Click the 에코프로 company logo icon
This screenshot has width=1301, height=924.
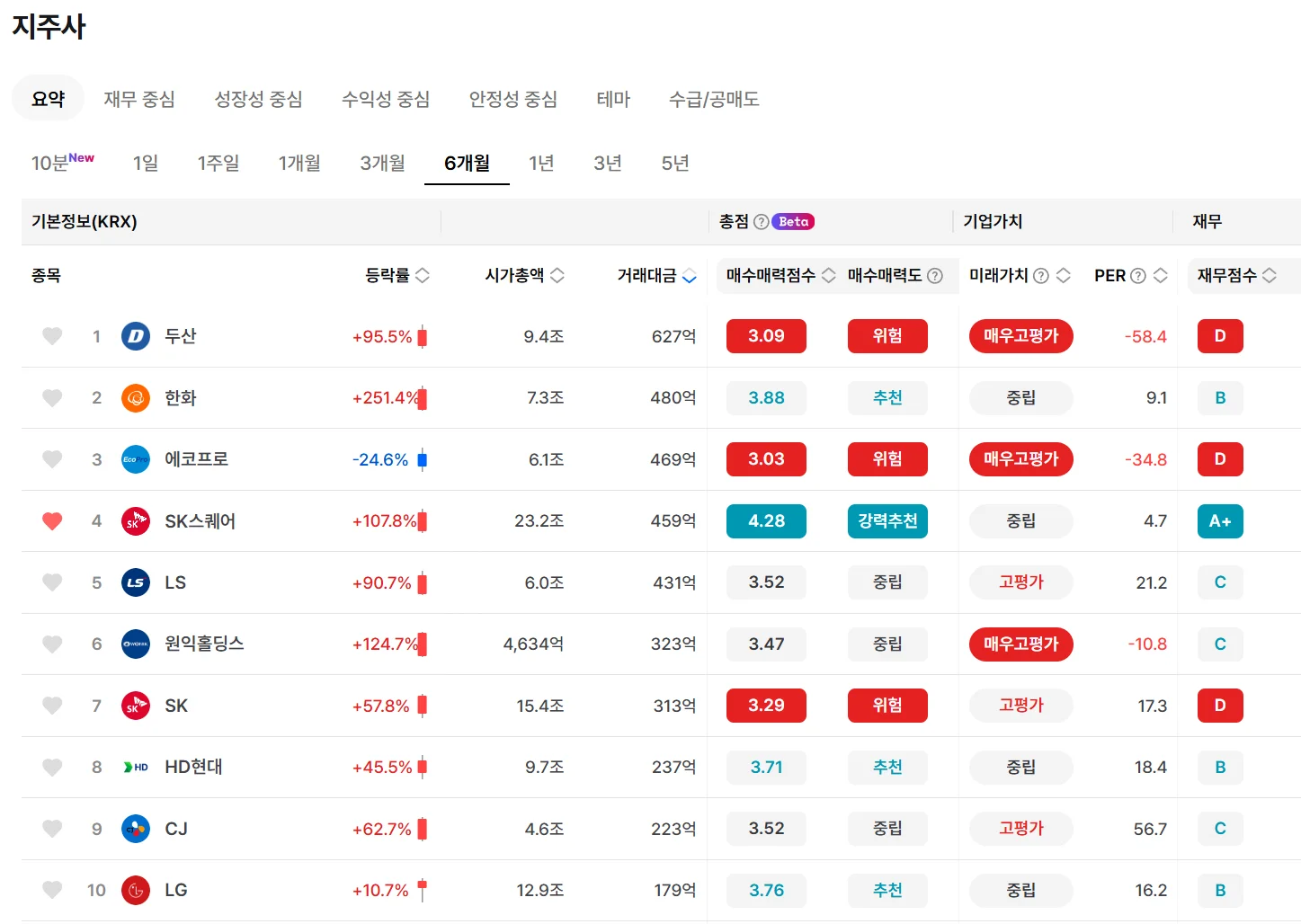pyautogui.click(x=136, y=459)
